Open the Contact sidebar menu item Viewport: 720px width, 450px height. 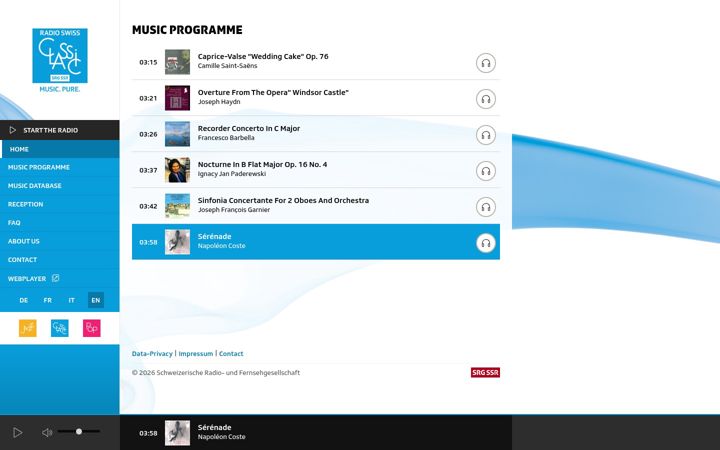coord(60,259)
